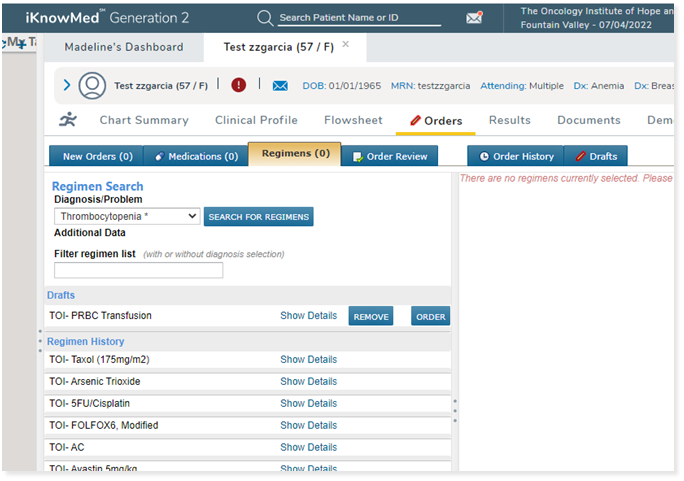Open the mail notifications envelope icon
The height and width of the screenshot is (481, 684).
[x=474, y=18]
